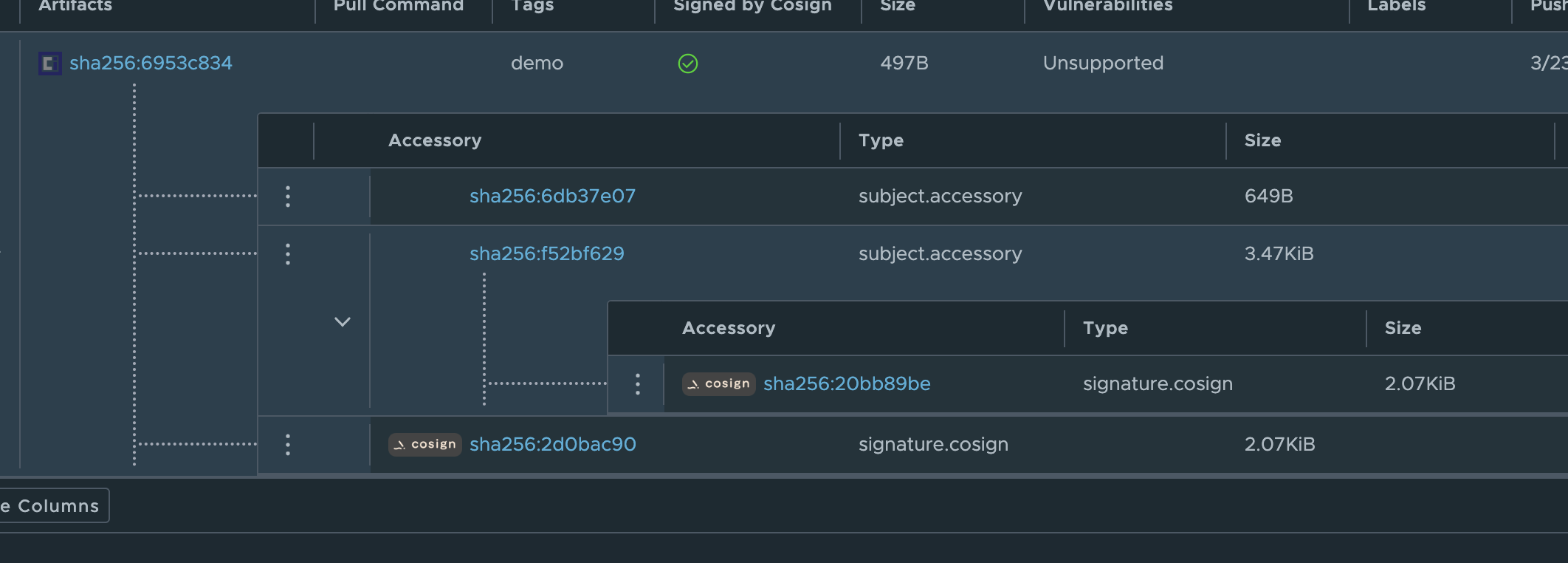Viewport: 1568px width, 563px height.
Task: Click the green Signed by Cosign verification icon
Action: (x=687, y=64)
